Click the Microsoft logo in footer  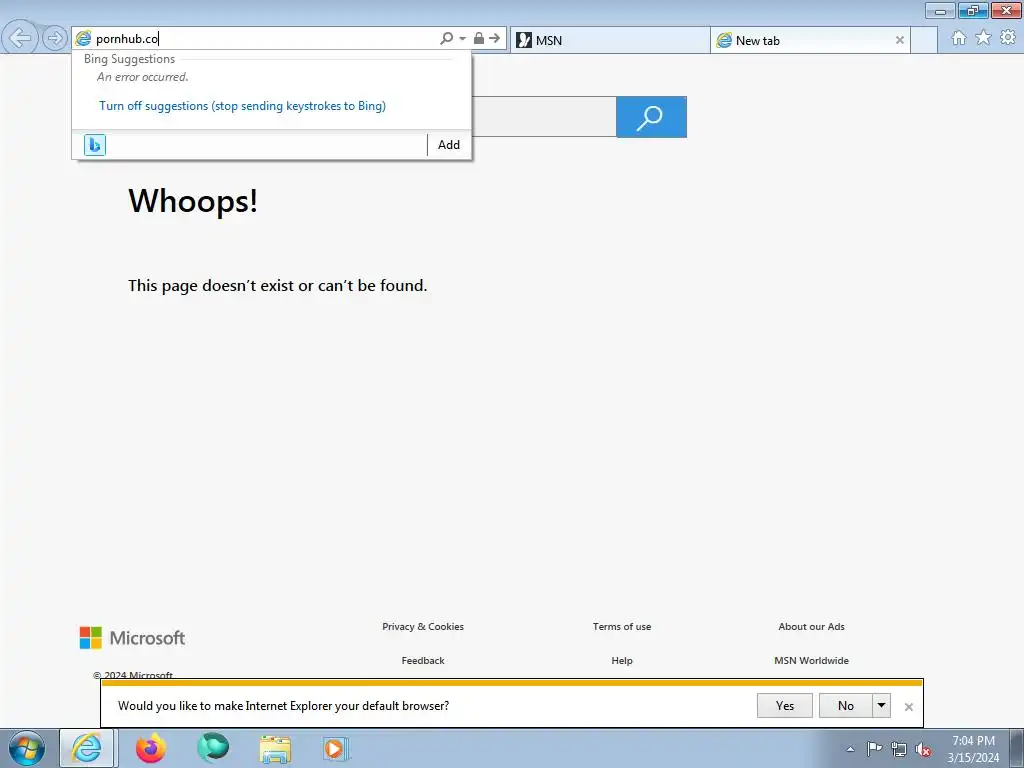point(133,638)
